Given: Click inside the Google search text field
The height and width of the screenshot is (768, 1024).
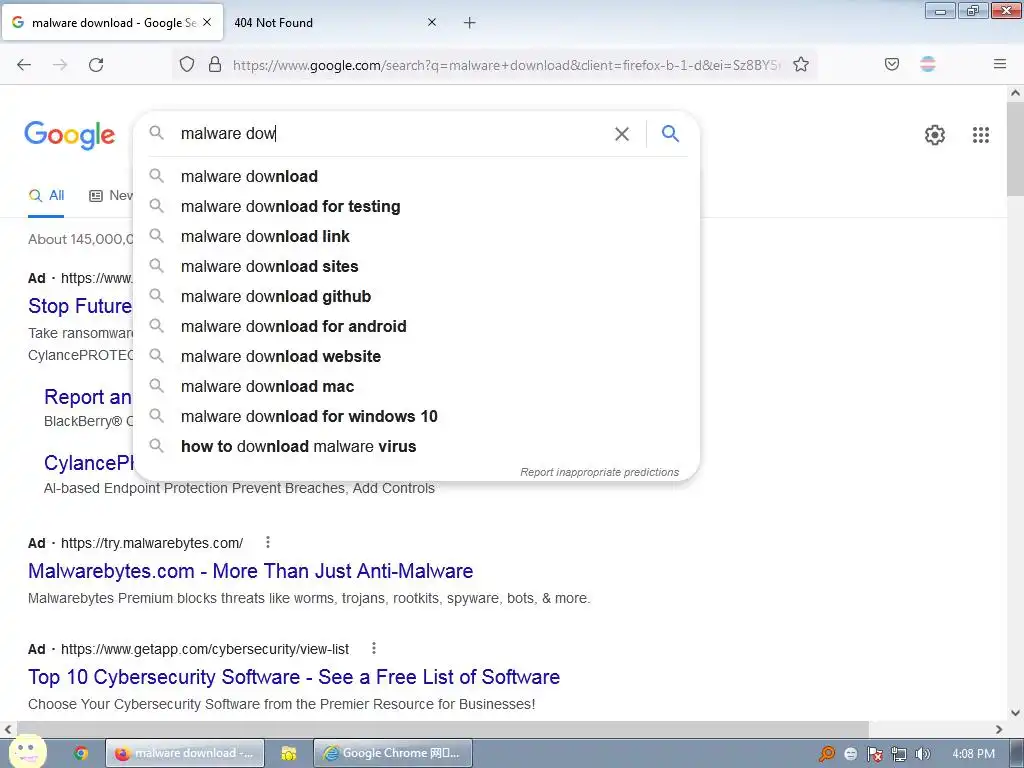Looking at the screenshot, I should [392, 134].
